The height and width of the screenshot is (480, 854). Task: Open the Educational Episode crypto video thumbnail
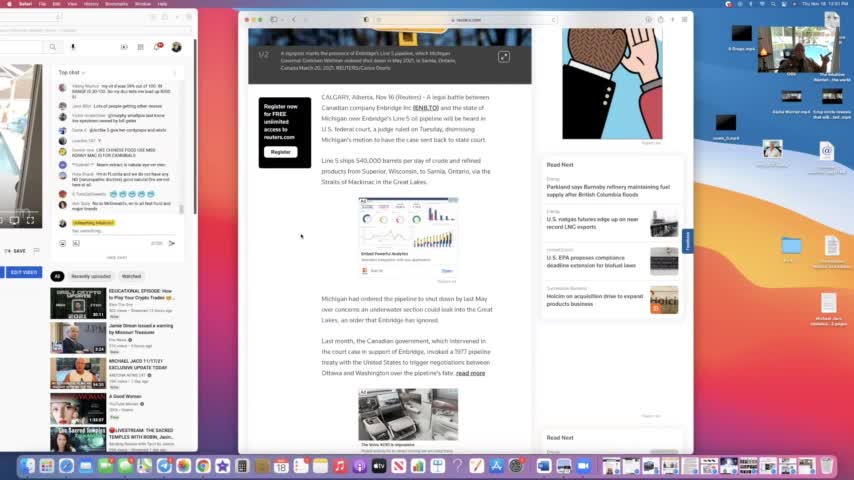point(78,303)
